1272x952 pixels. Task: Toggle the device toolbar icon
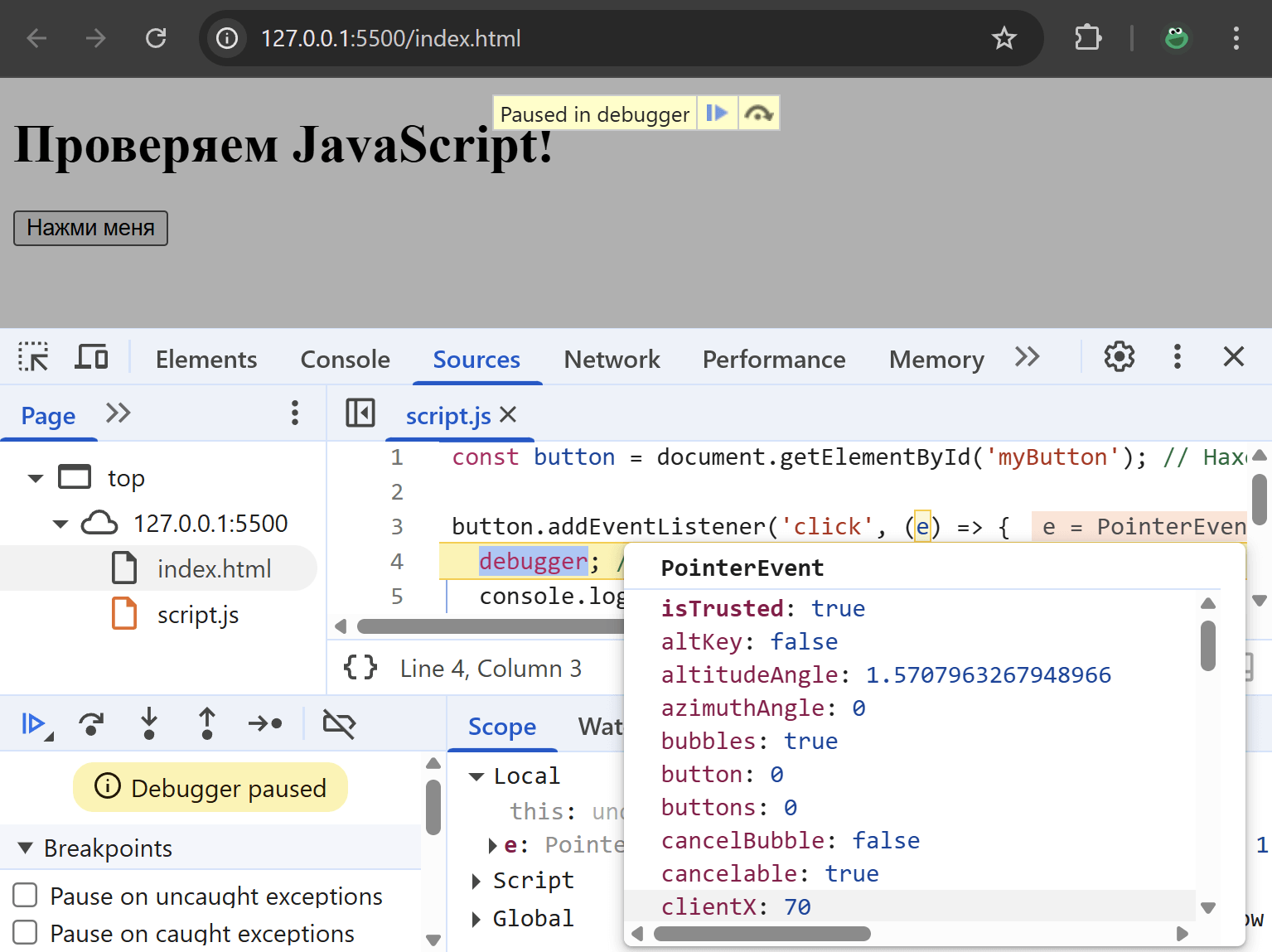[x=91, y=358]
